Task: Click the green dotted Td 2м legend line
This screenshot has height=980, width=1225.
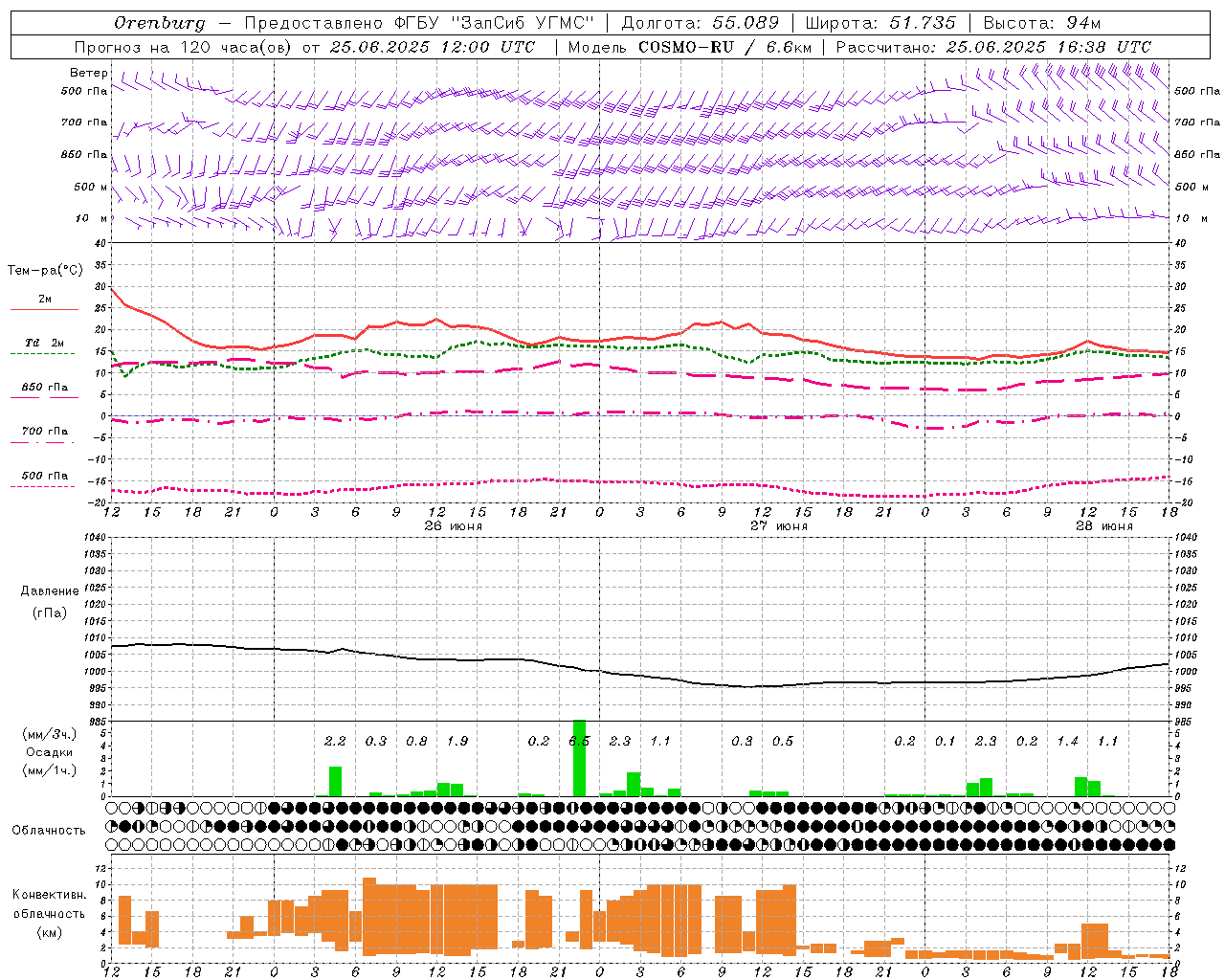Action: [x=42, y=353]
